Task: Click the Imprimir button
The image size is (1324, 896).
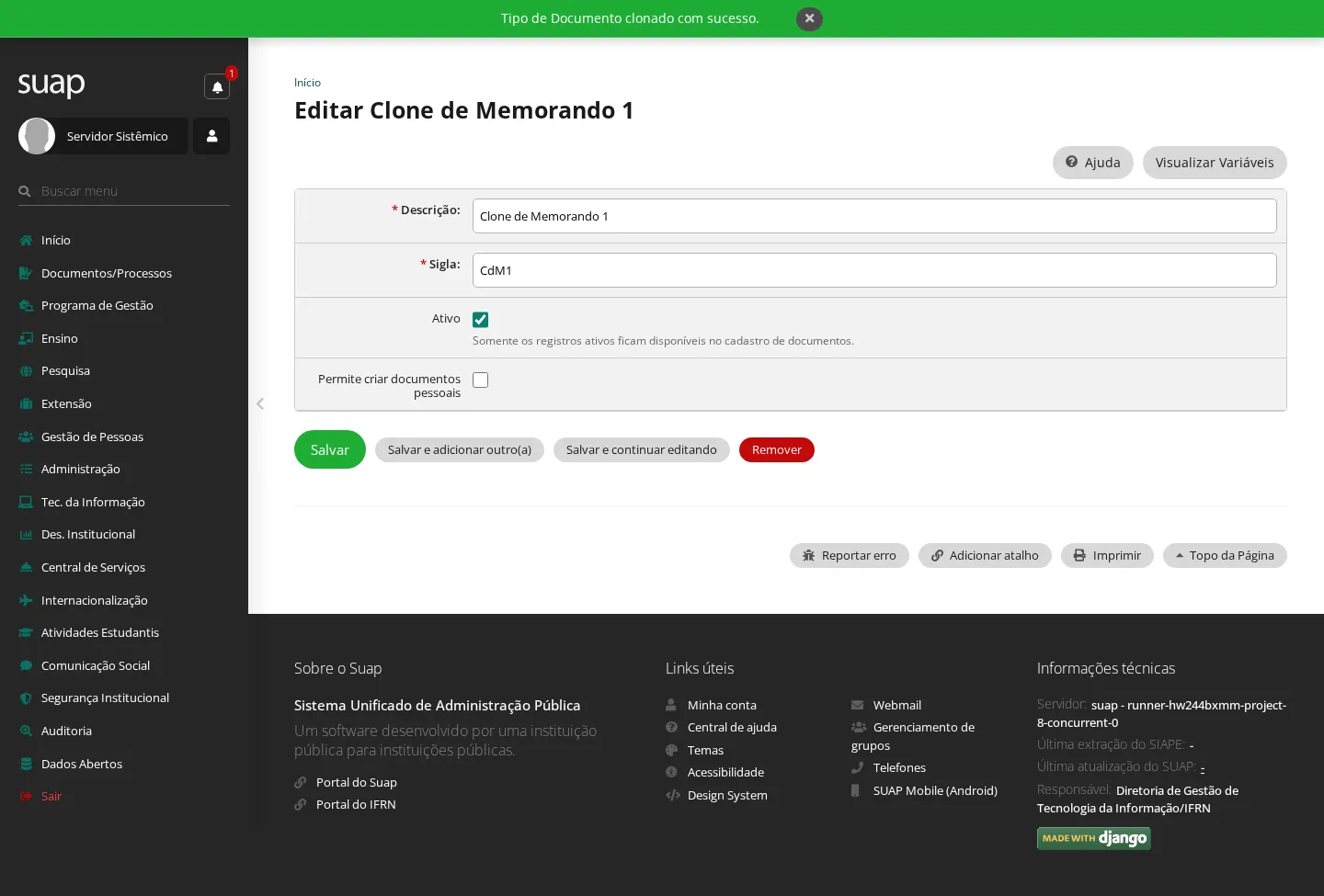Action: (x=1107, y=555)
